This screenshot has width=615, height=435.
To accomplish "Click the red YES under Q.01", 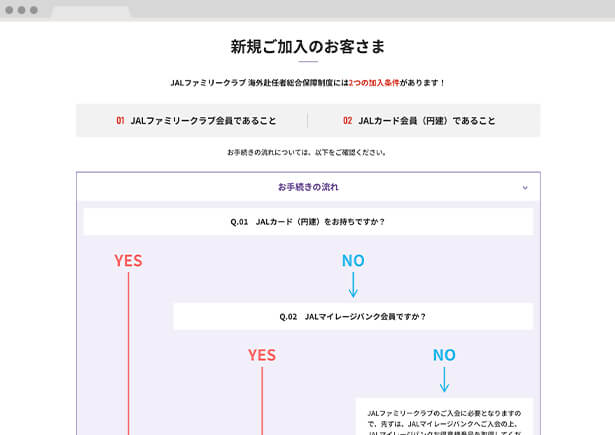I will 128,260.
